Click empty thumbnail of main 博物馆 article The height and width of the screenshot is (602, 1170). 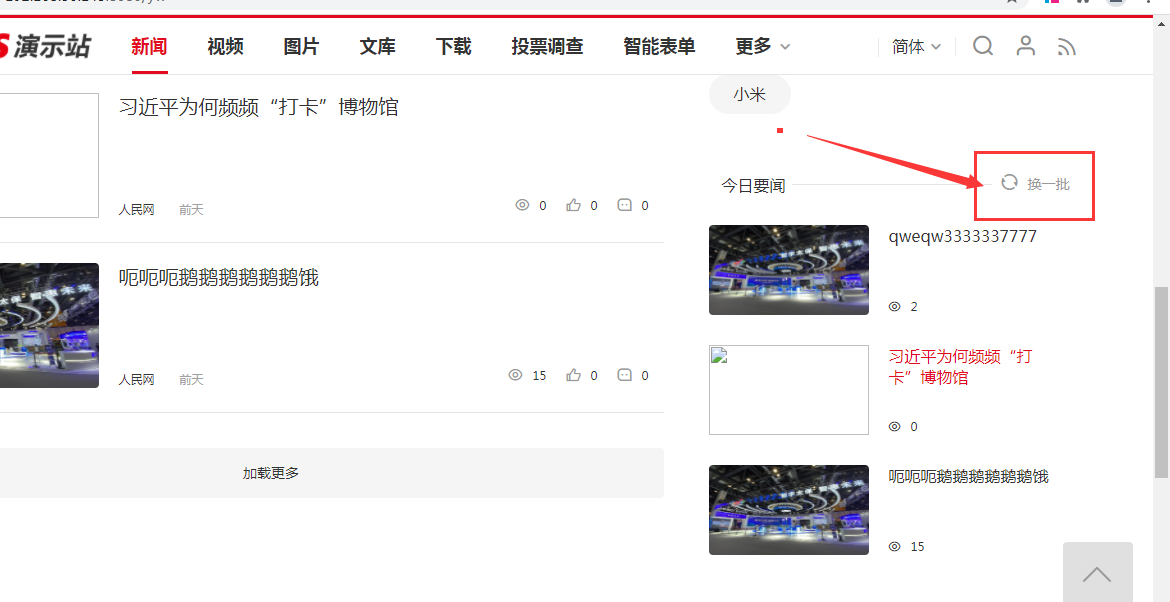click(49, 155)
